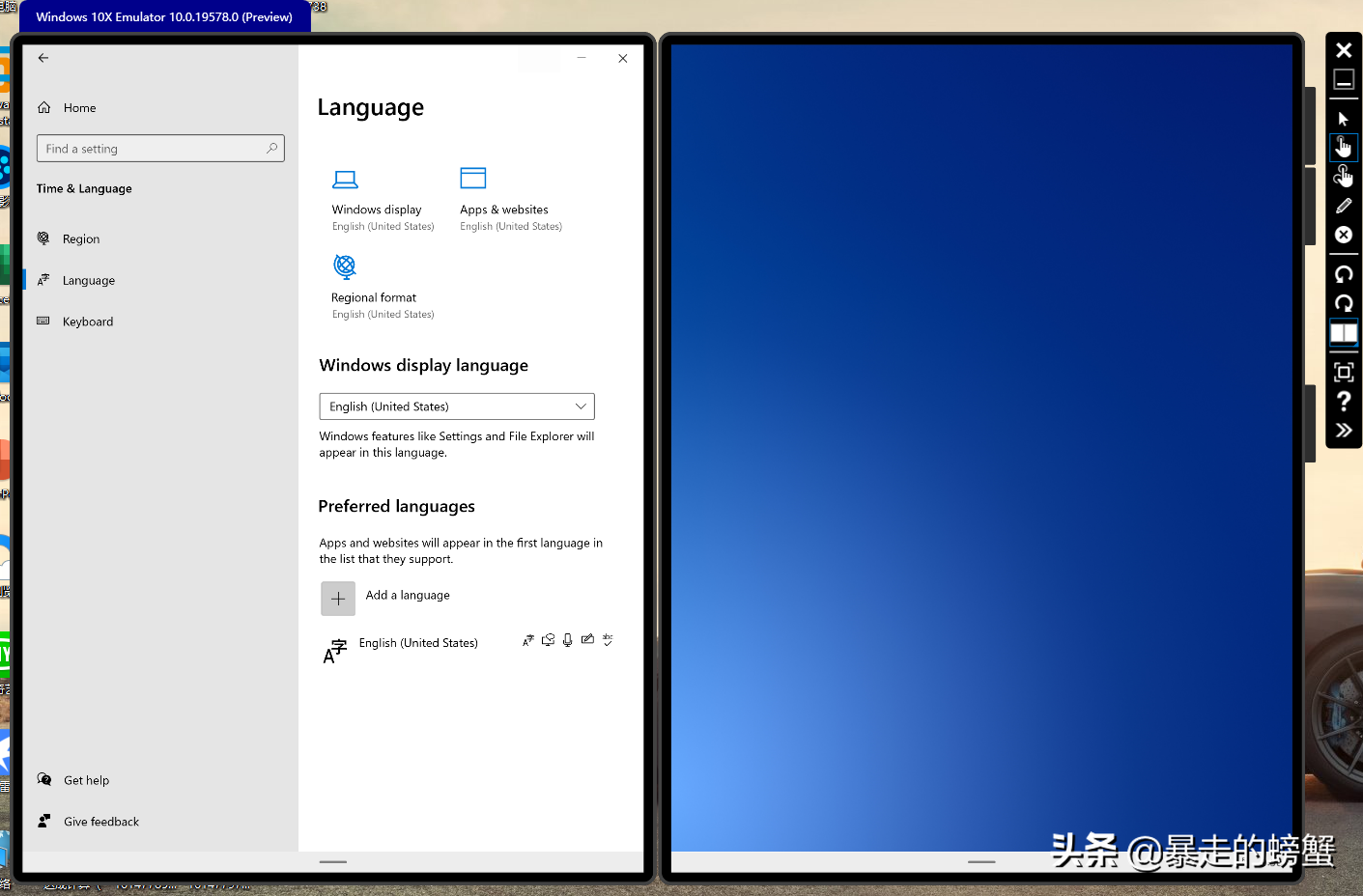Toggle the dual-screen layout button
1363x896 pixels.
1344,333
